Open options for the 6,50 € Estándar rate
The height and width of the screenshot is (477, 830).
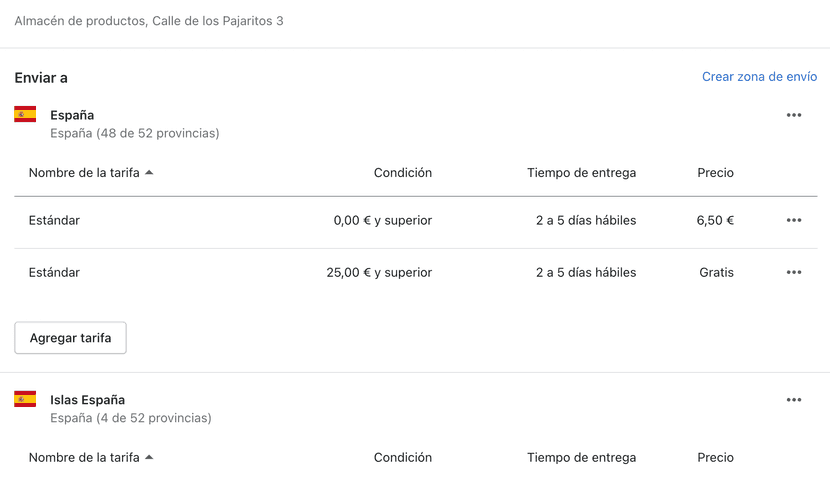click(794, 220)
